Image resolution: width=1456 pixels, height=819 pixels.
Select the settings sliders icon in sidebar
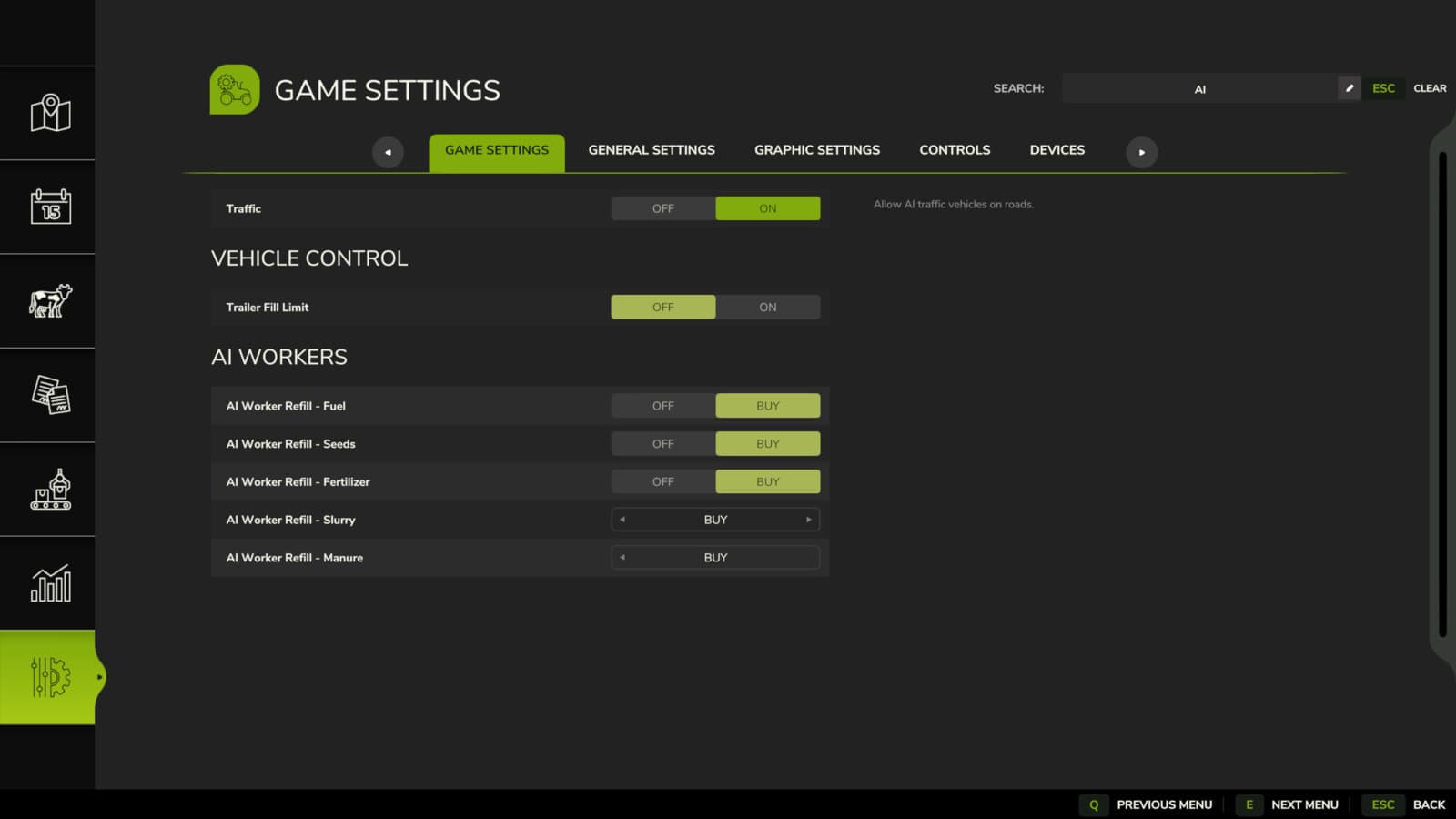tap(50, 677)
